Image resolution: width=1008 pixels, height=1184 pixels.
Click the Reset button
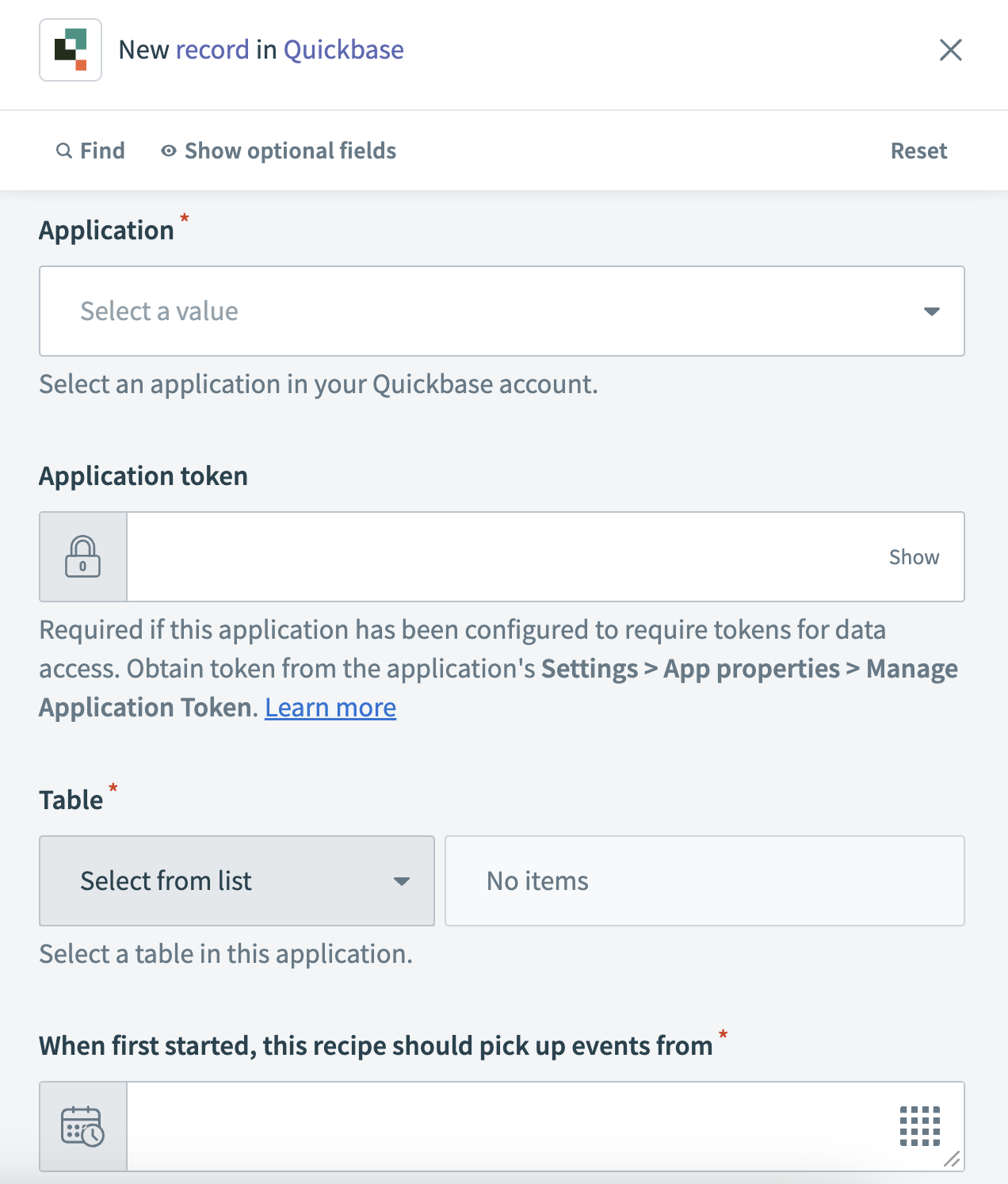click(918, 151)
